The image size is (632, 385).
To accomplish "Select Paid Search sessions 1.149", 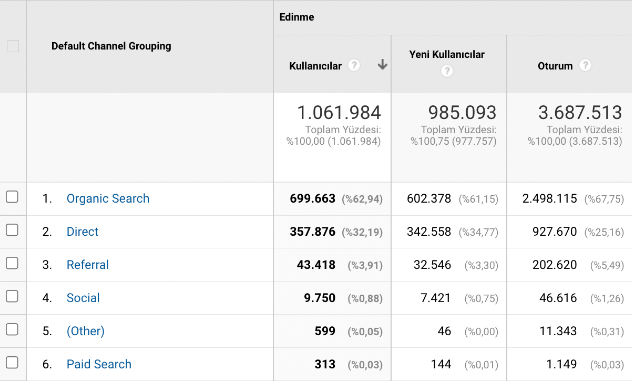I will pyautogui.click(x=561, y=364).
